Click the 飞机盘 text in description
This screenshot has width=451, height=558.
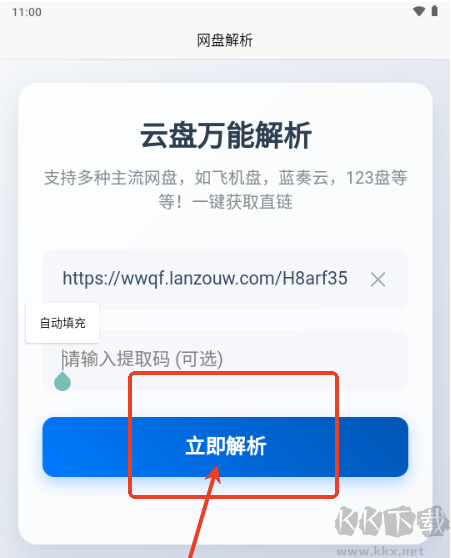coord(236,177)
